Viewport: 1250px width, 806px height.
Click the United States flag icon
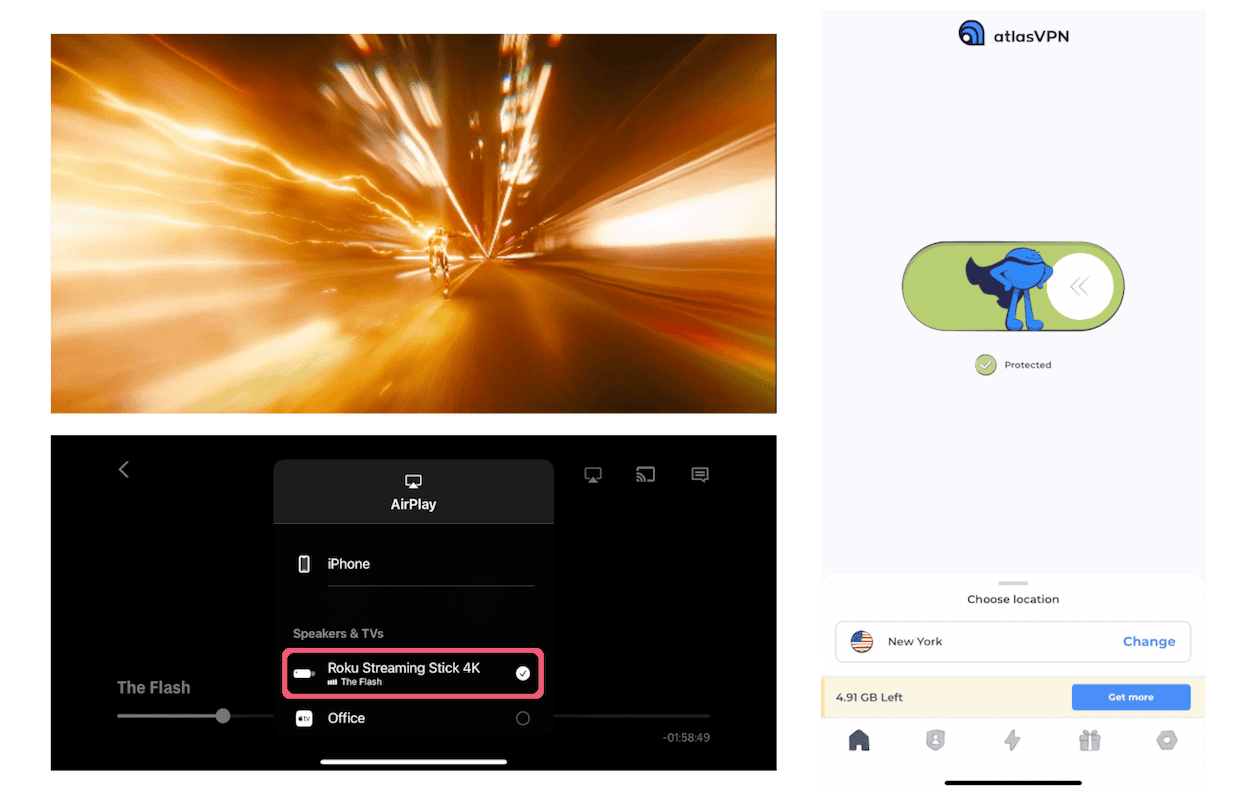[x=862, y=642]
